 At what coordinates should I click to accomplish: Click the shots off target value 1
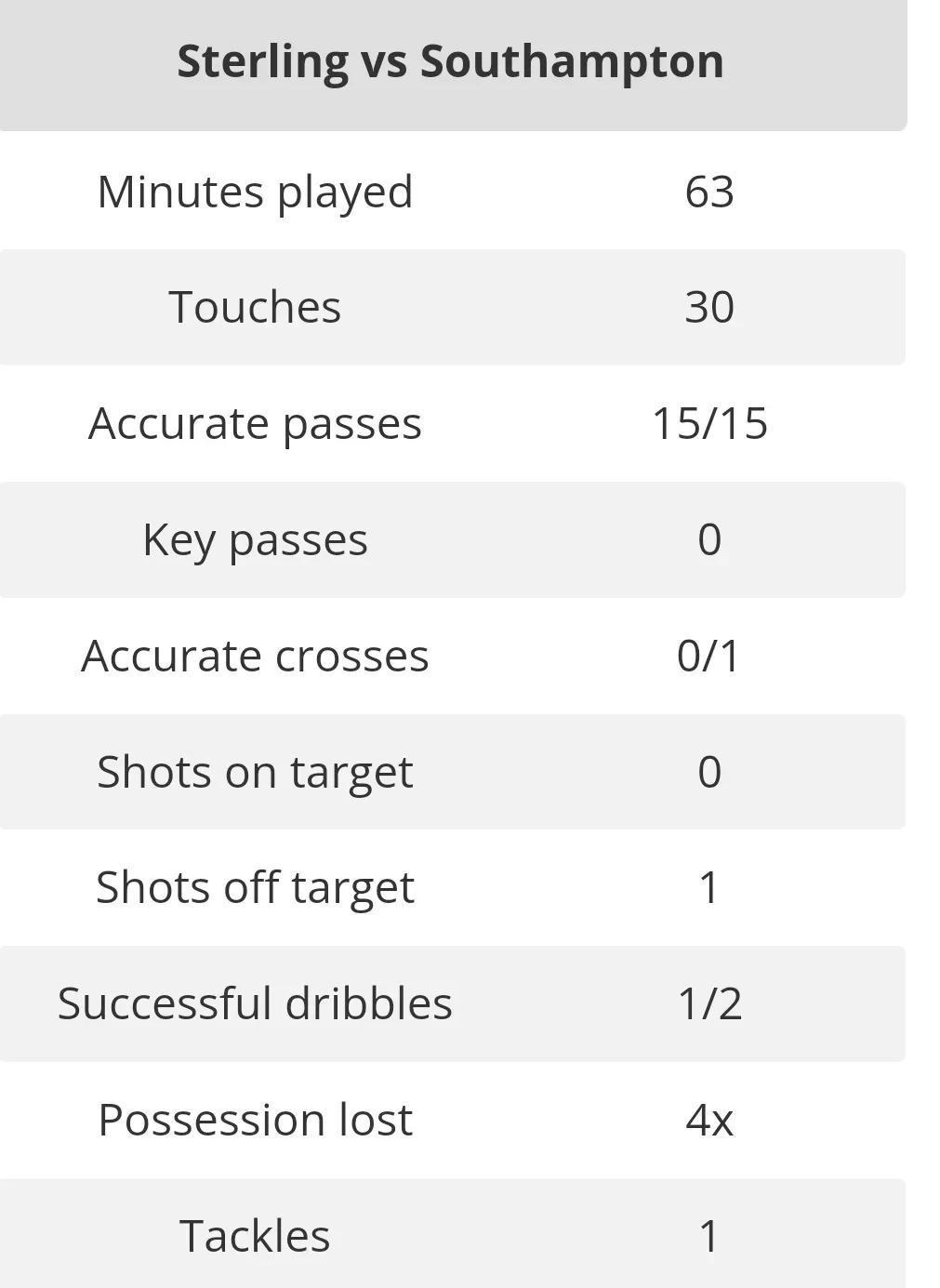(x=709, y=888)
